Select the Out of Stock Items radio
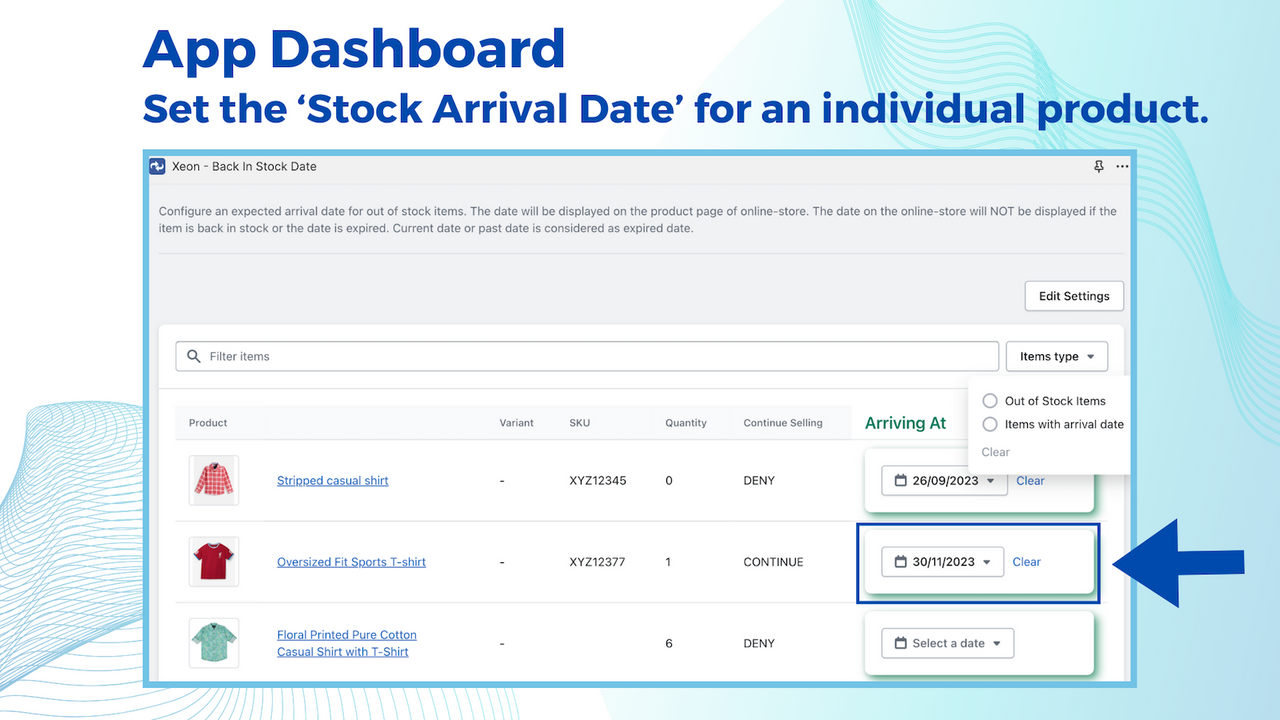1280x720 pixels. 990,401
